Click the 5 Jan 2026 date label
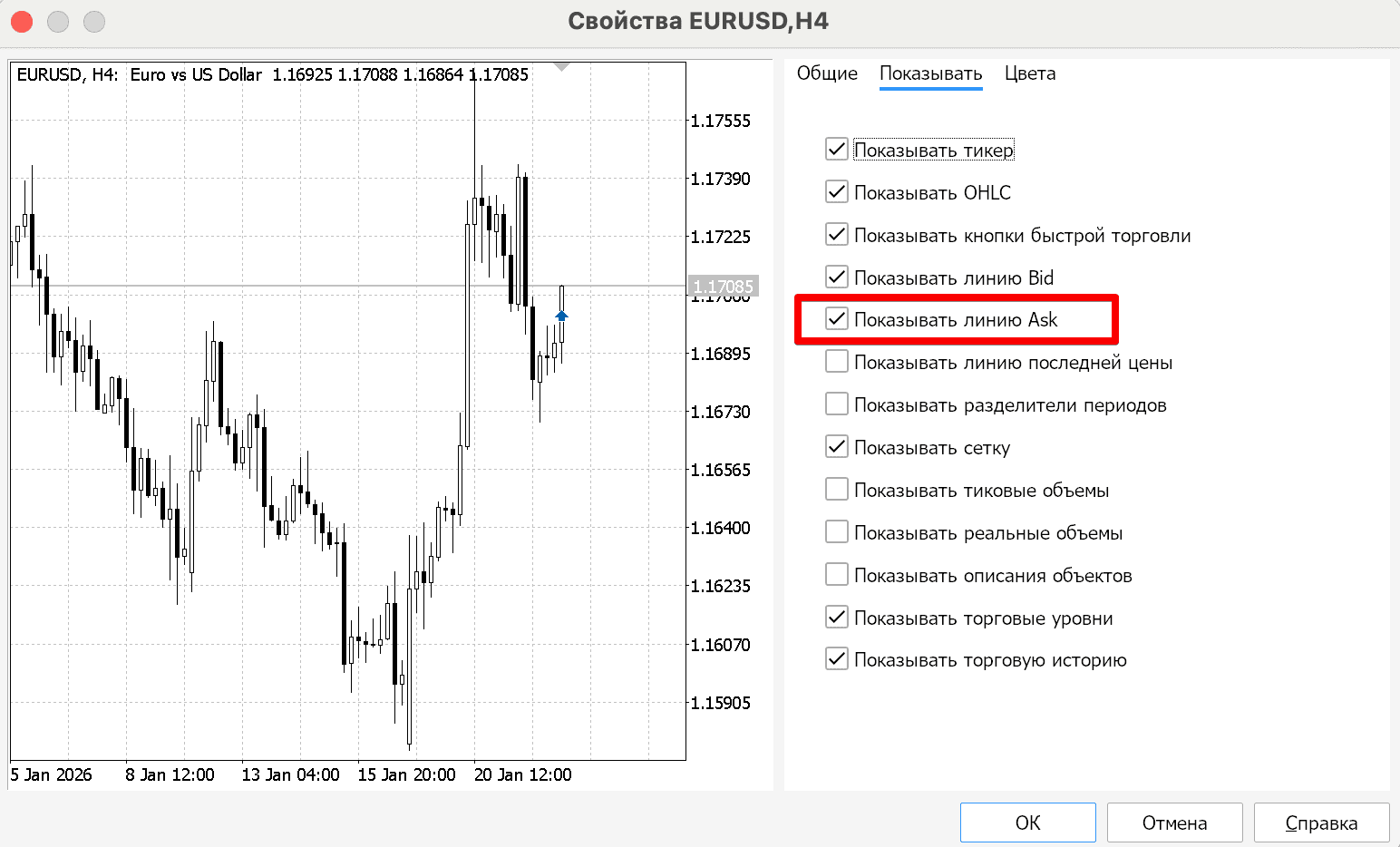The image size is (1400, 847). pyautogui.click(x=52, y=774)
